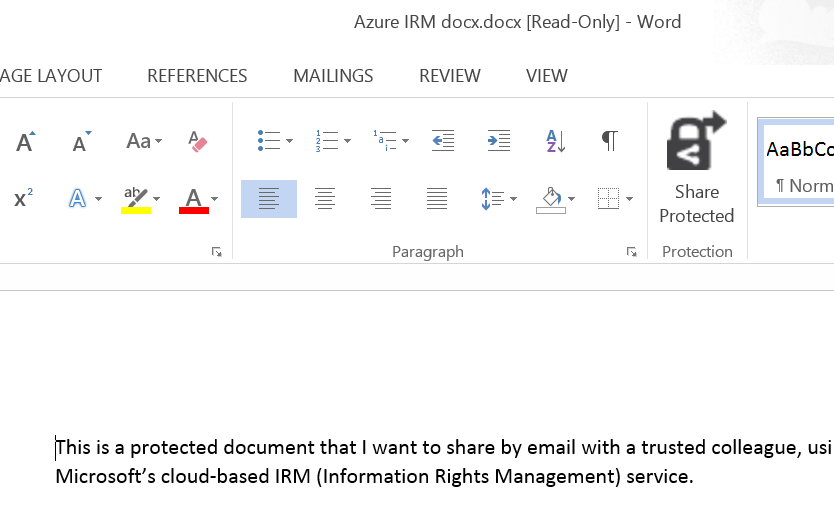This screenshot has width=834, height=525.
Task: Click the Grow Font icon
Action: click(x=25, y=141)
